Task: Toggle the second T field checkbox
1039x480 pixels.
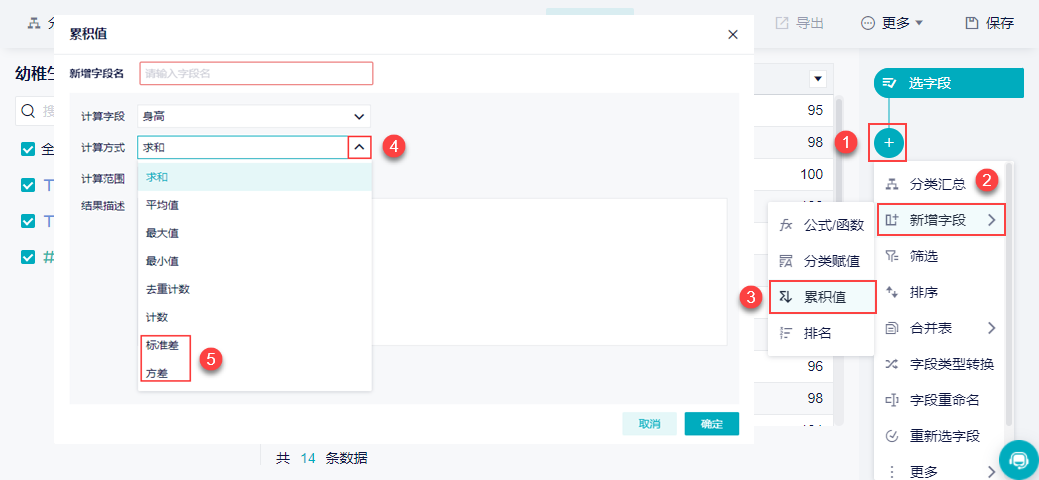Action: point(28,221)
